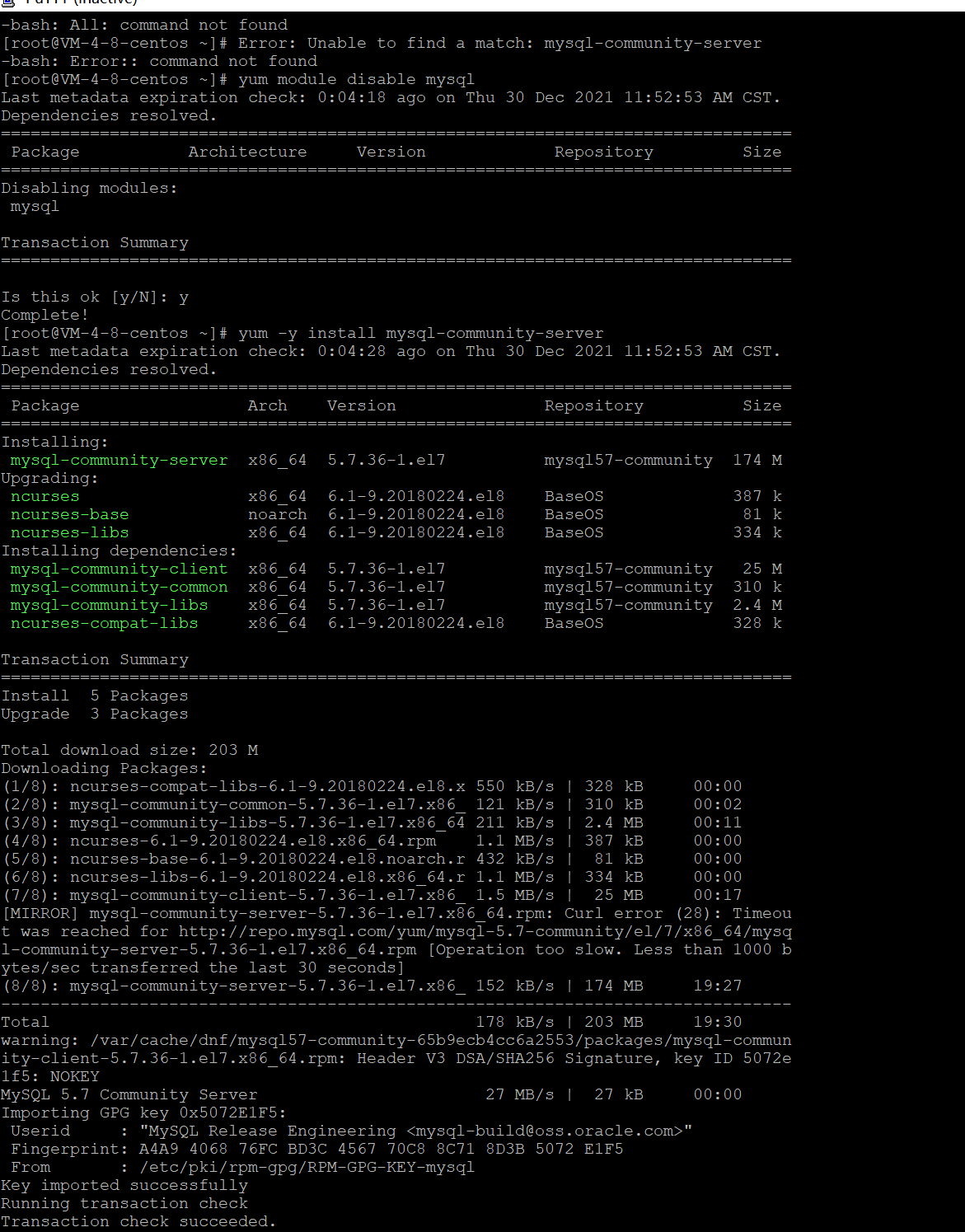The height and width of the screenshot is (1232, 965).
Task: Click the '-bash: All: command not found' line
Action: [144, 26]
